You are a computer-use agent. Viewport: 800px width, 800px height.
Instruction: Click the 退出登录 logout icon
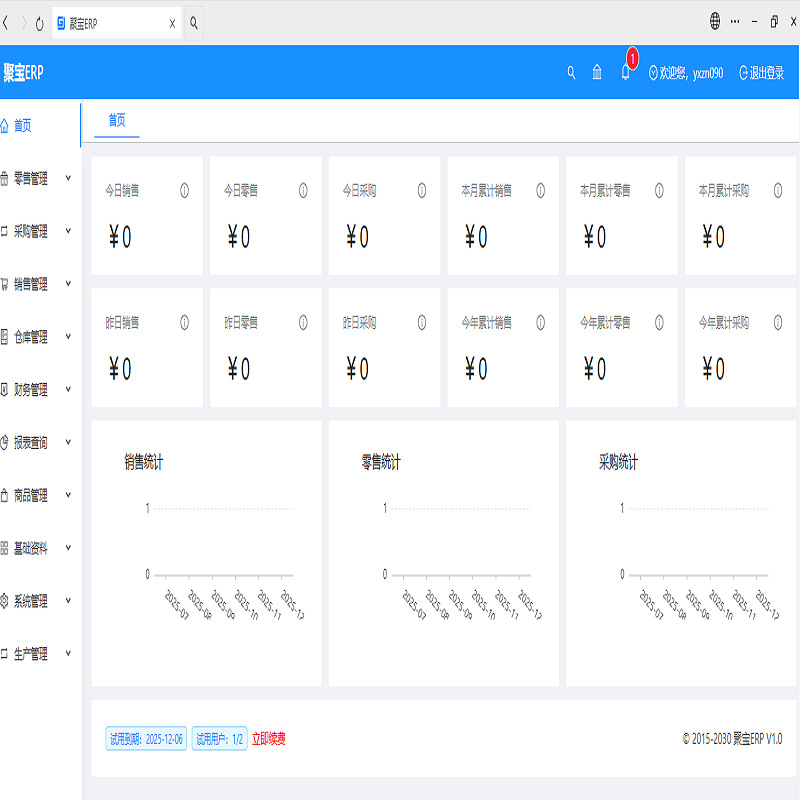point(743,72)
